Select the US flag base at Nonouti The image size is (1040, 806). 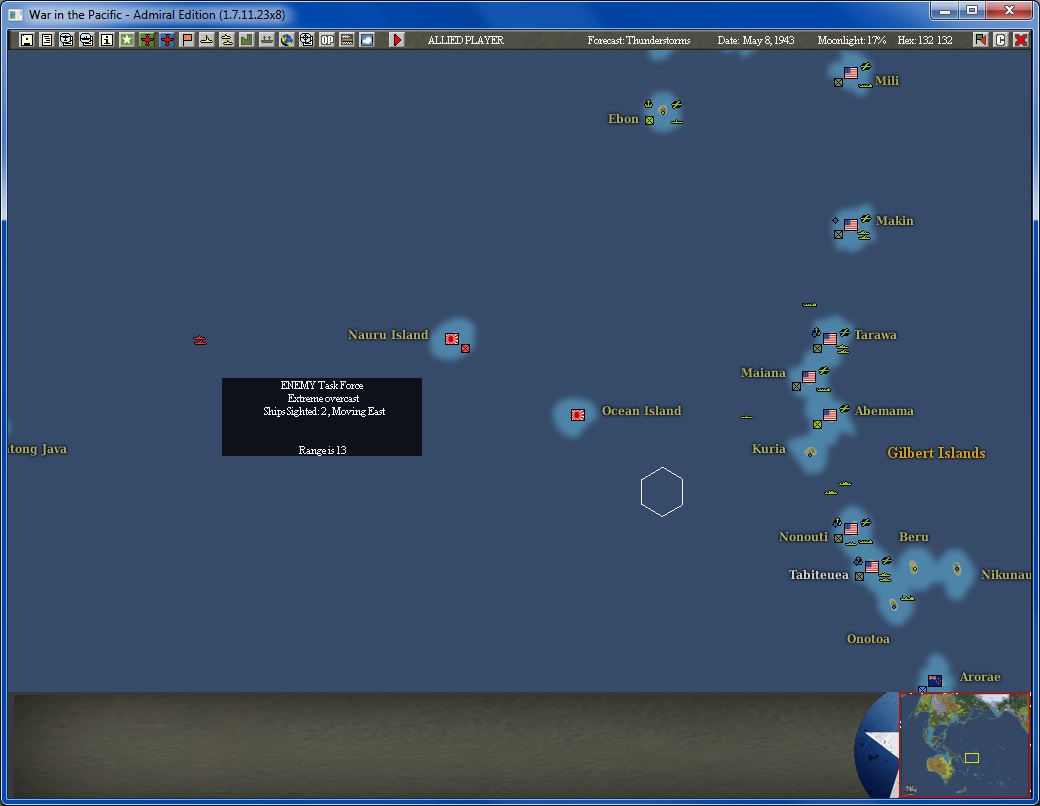851,529
